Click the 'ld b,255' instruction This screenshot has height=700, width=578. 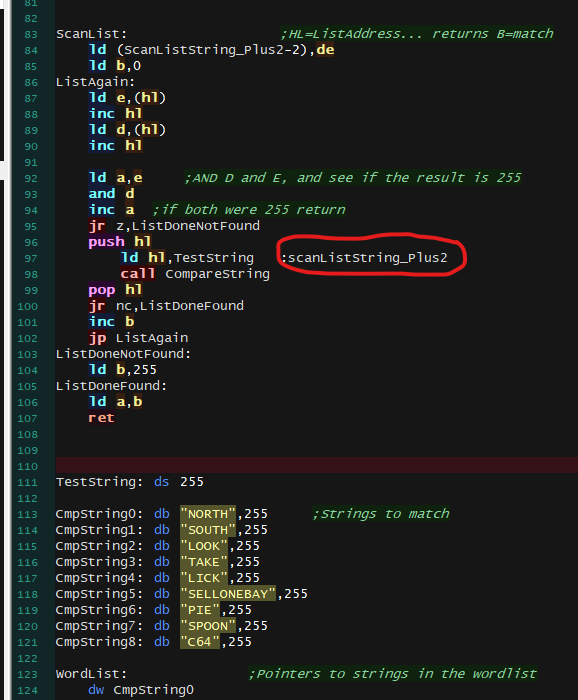pos(123,370)
